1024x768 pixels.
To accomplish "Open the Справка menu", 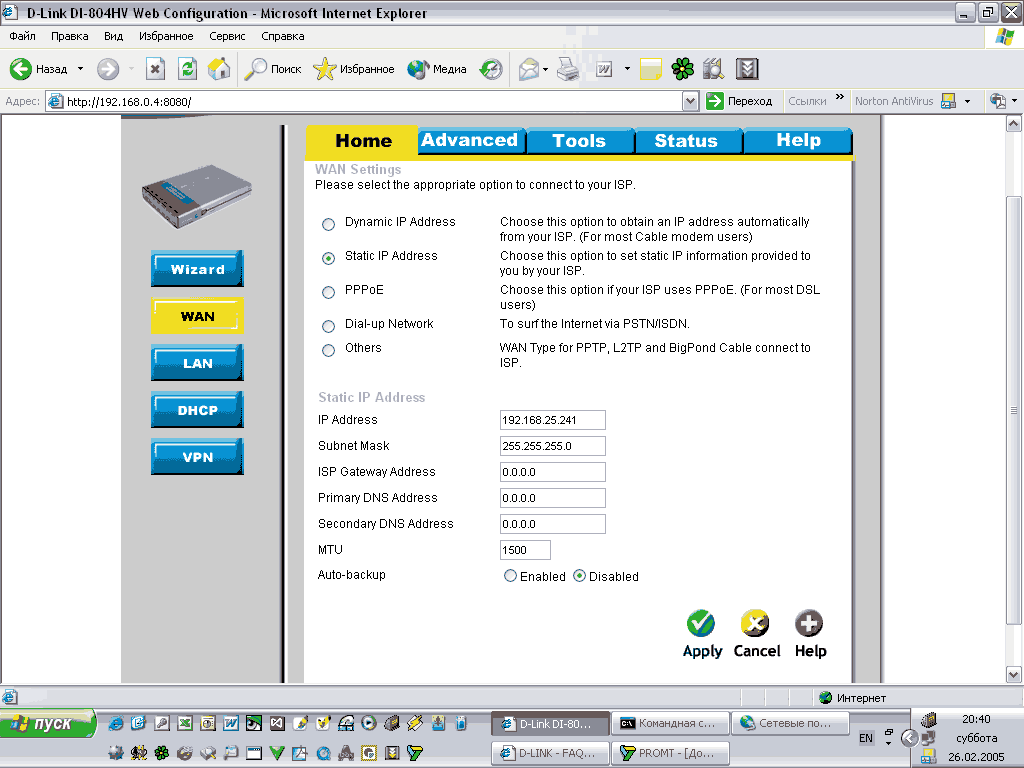I will (x=283, y=36).
